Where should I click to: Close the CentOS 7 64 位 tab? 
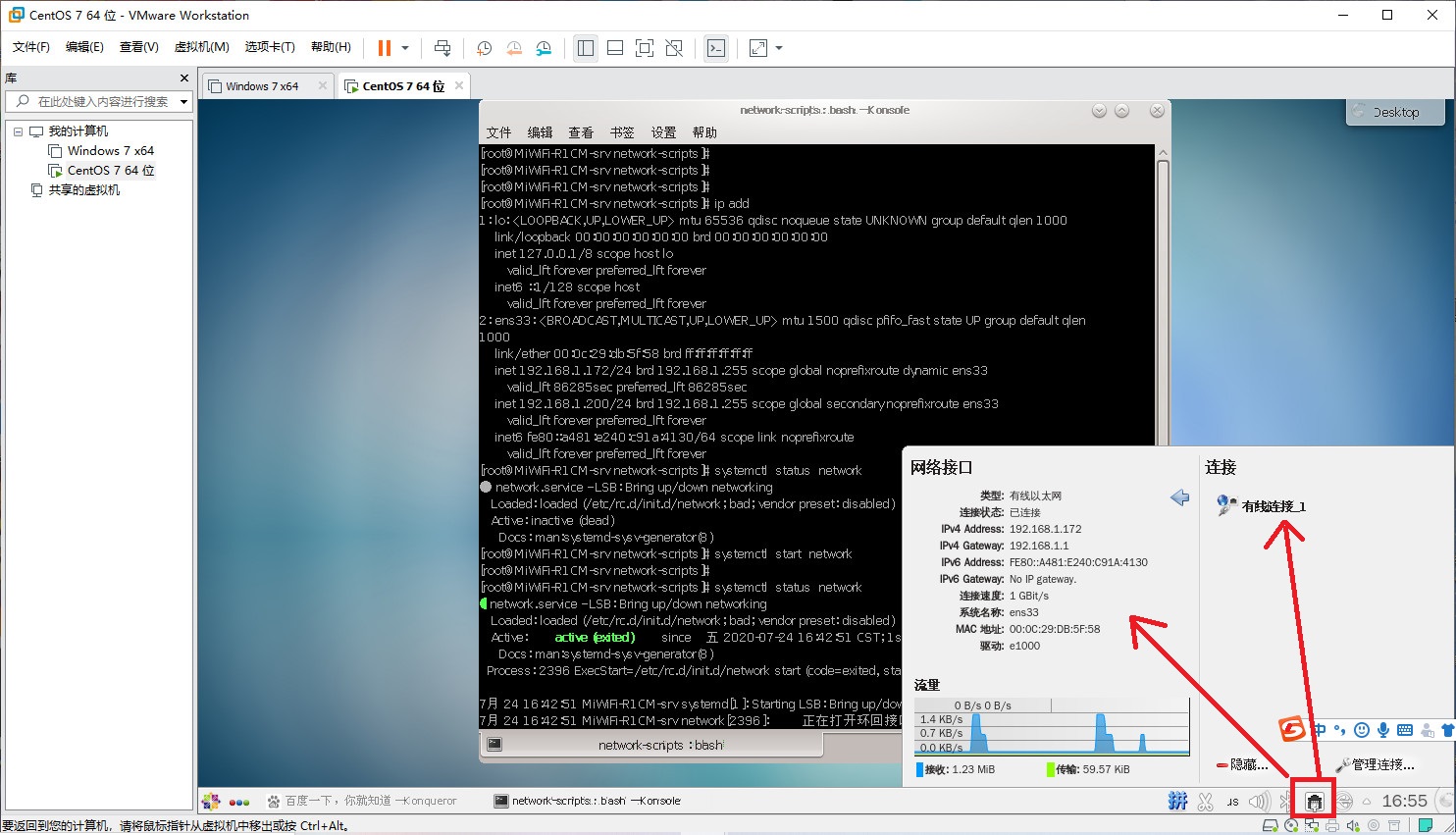coord(459,85)
